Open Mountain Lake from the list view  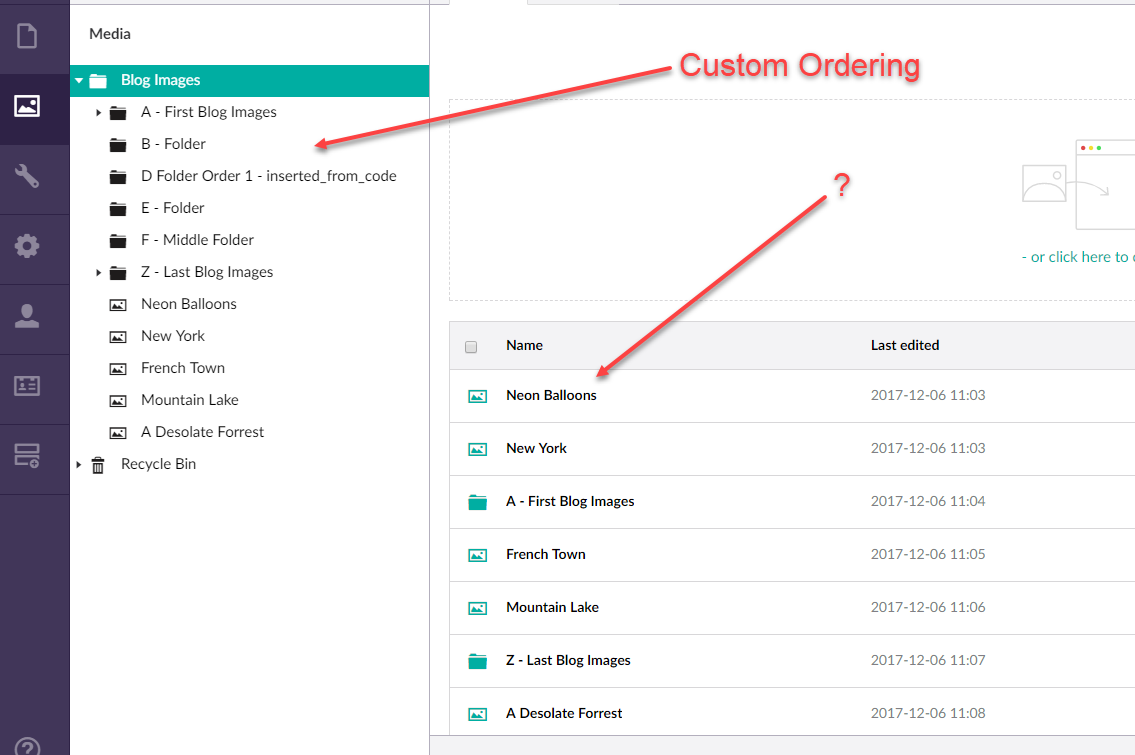(x=552, y=607)
